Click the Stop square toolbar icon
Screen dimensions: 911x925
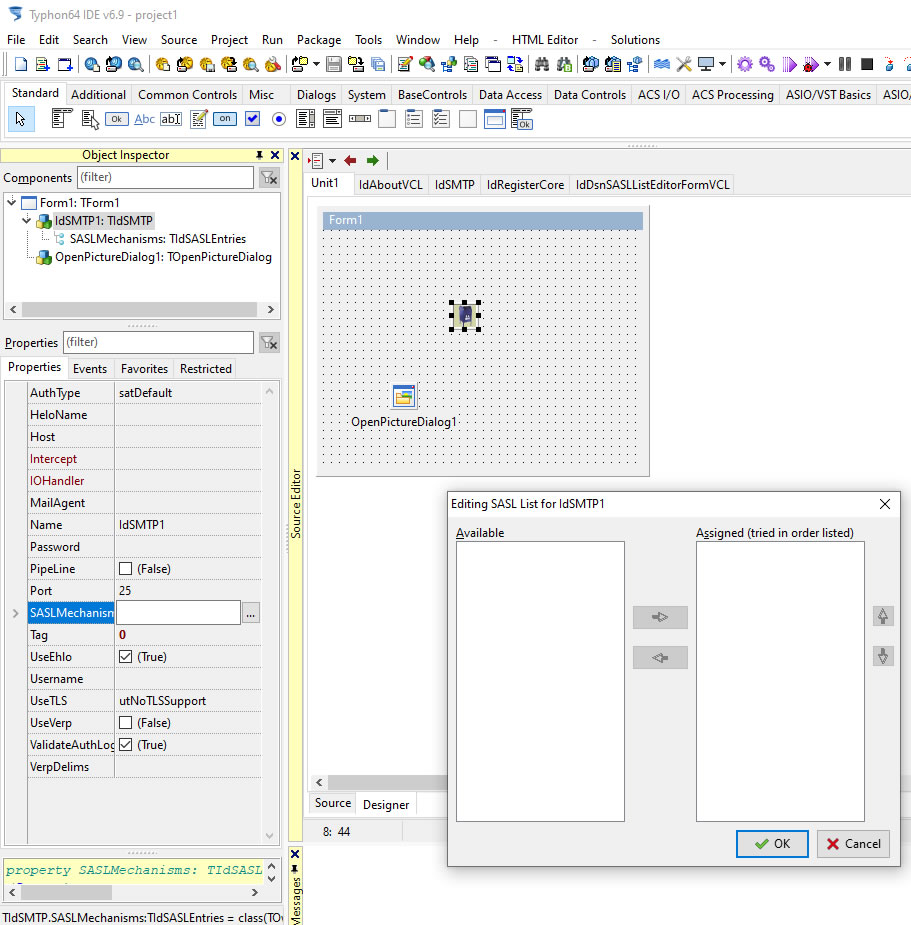(x=867, y=64)
